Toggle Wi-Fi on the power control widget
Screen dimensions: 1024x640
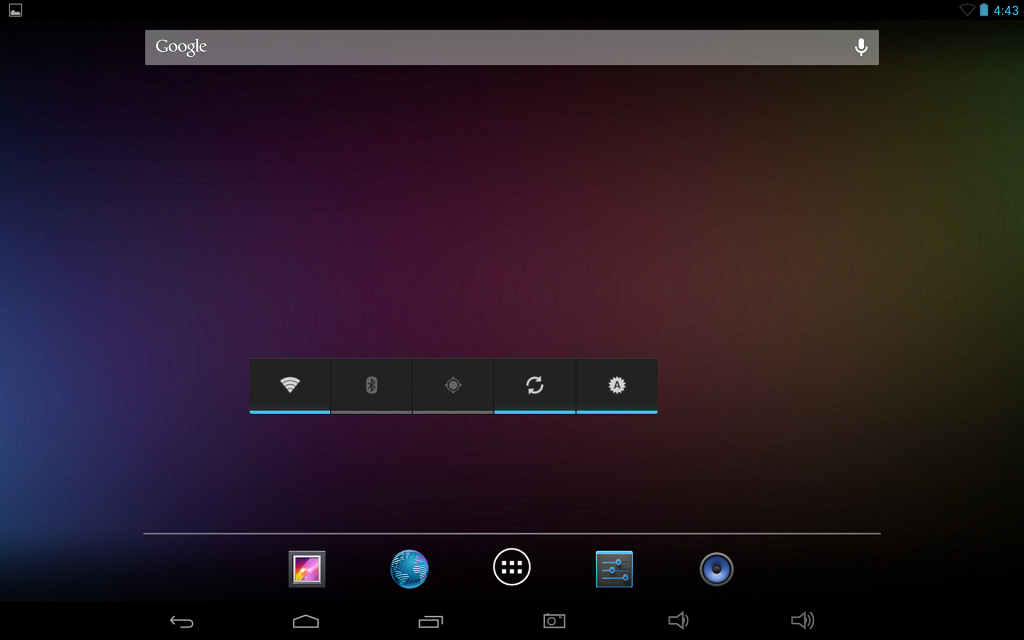coord(289,385)
